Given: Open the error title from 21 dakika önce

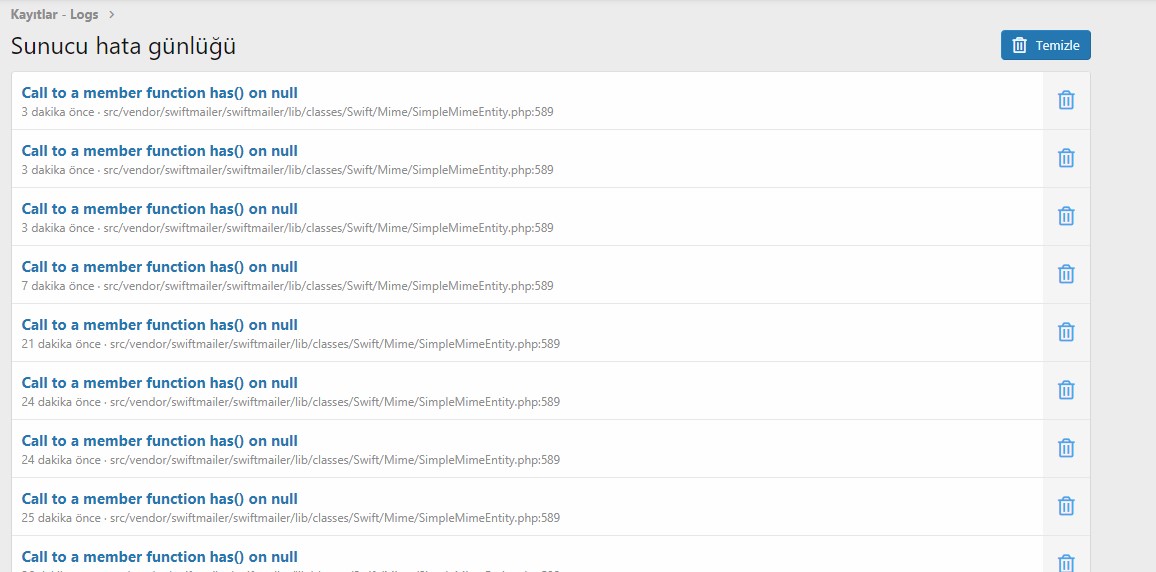Looking at the screenshot, I should tap(160, 325).
